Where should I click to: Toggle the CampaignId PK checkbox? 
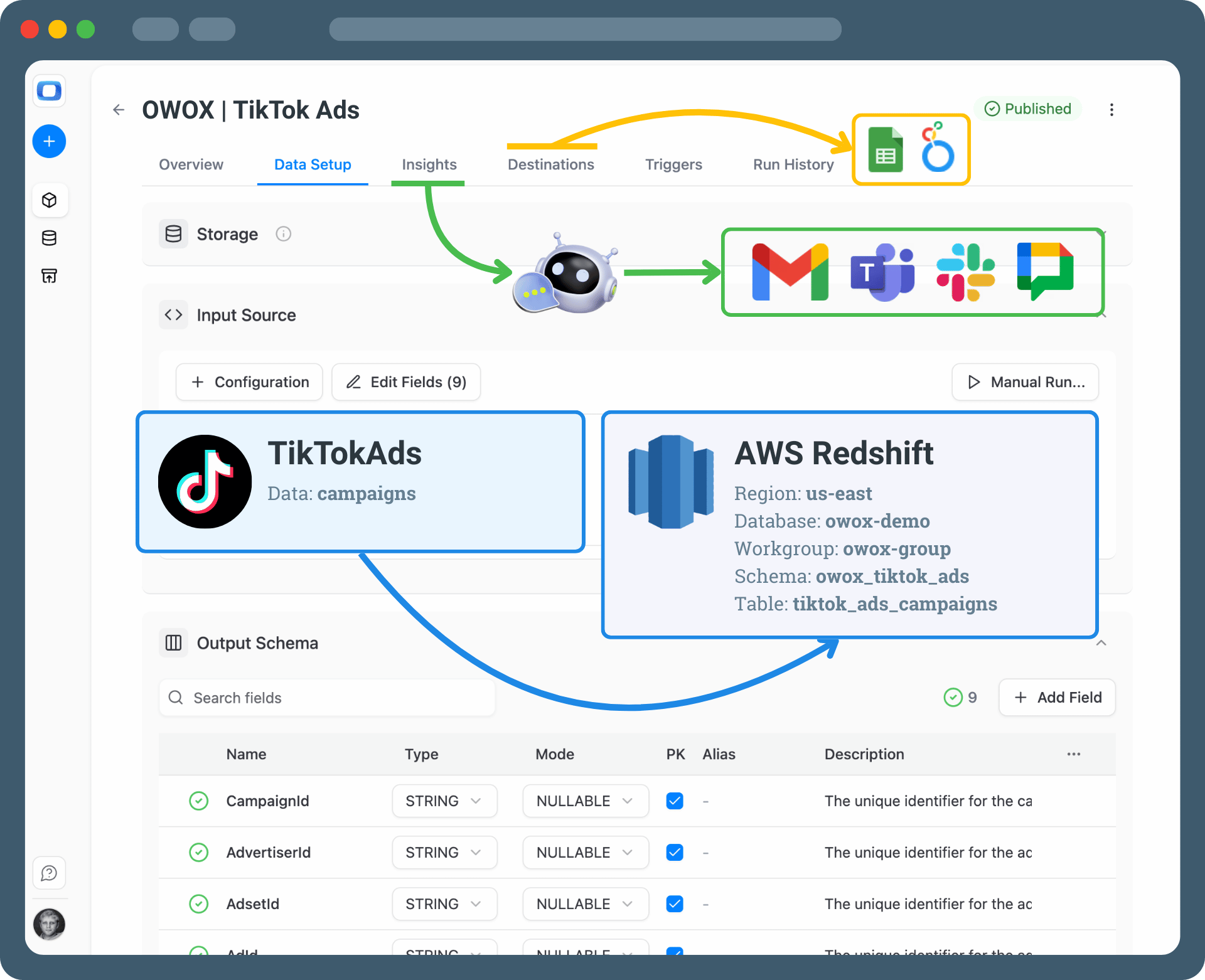click(675, 801)
